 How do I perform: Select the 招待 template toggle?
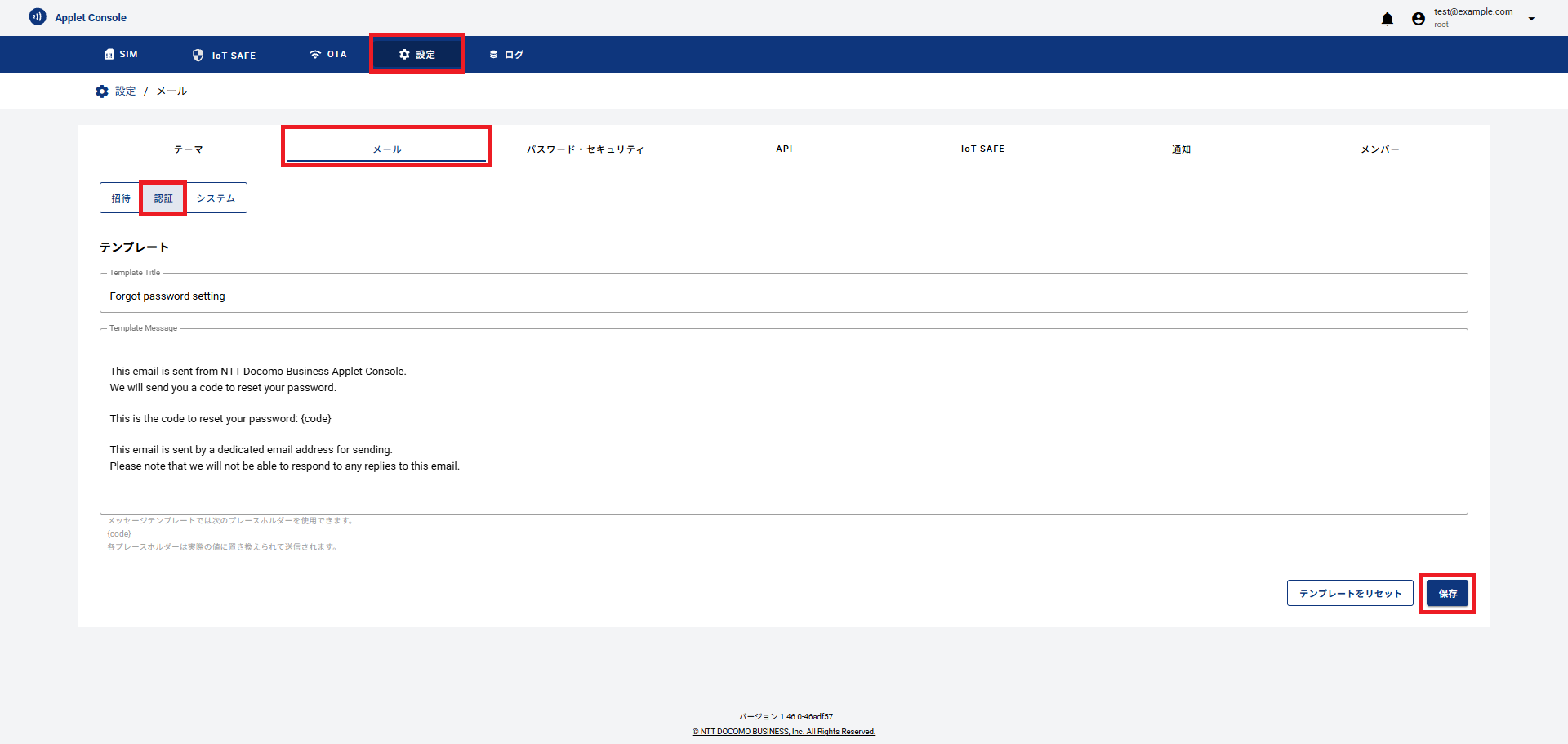121,198
